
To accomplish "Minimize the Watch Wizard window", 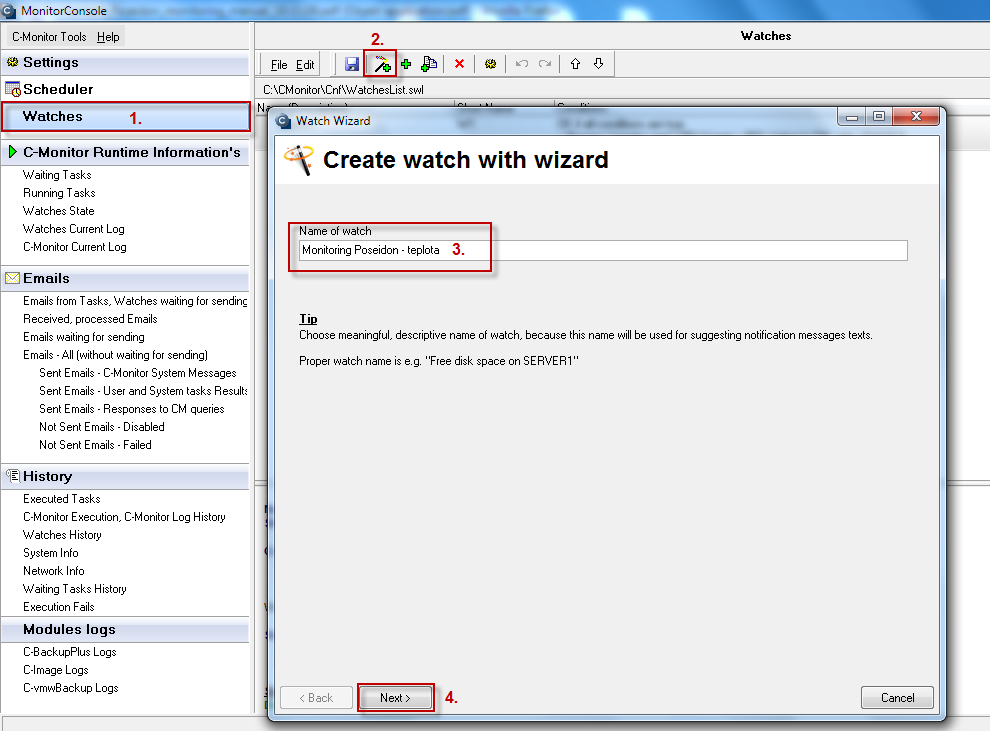I will click(852, 116).
